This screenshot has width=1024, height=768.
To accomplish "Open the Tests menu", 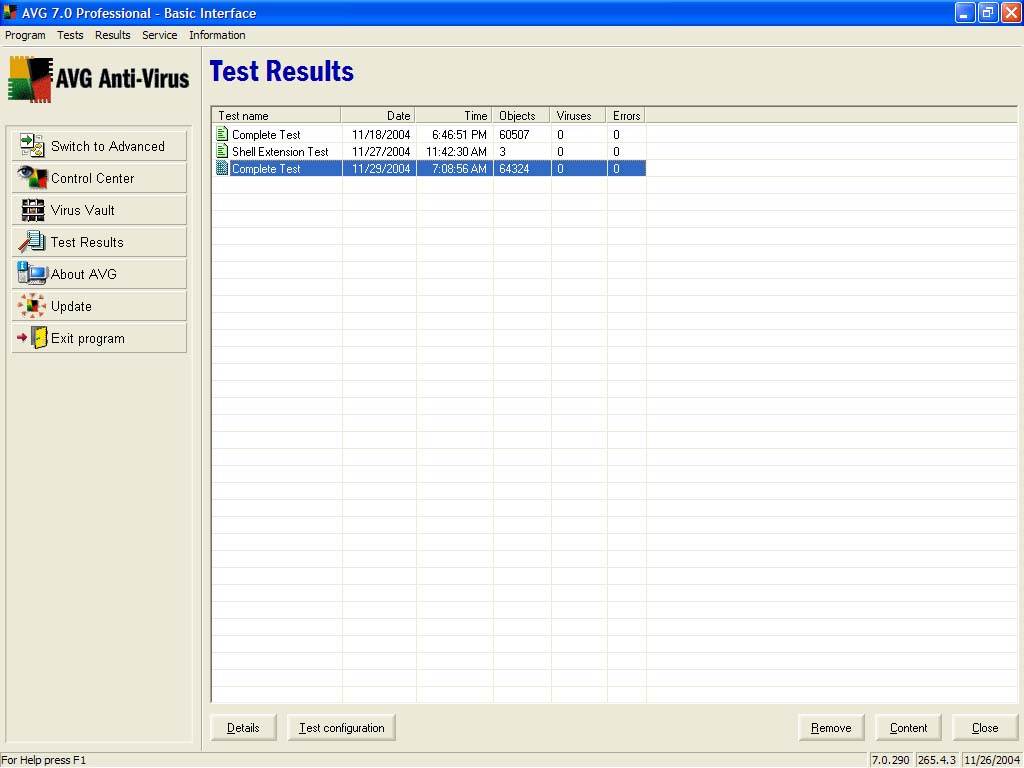I will [70, 35].
